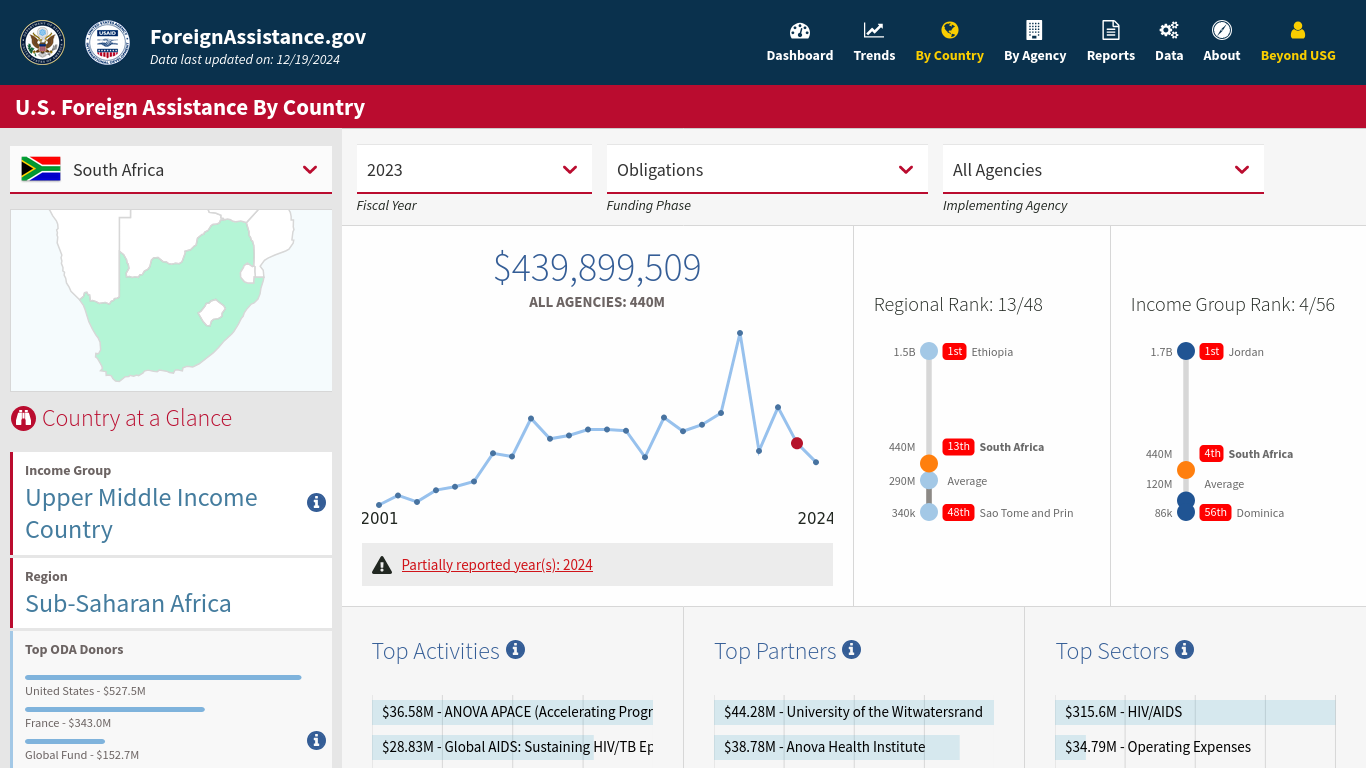The width and height of the screenshot is (1366, 768).
Task: Click the Top Sectors info icon
Action: pyautogui.click(x=1184, y=649)
